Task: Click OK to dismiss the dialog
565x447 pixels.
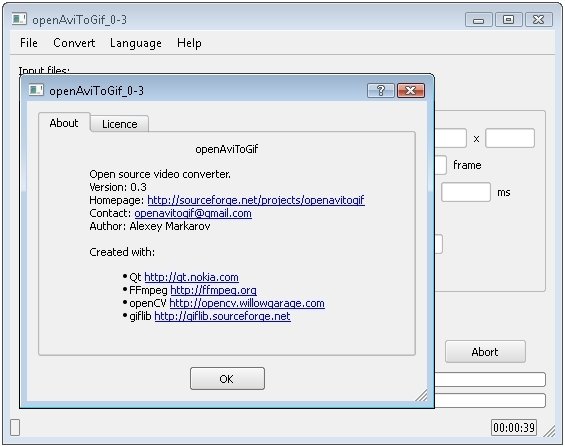Action: point(227,379)
